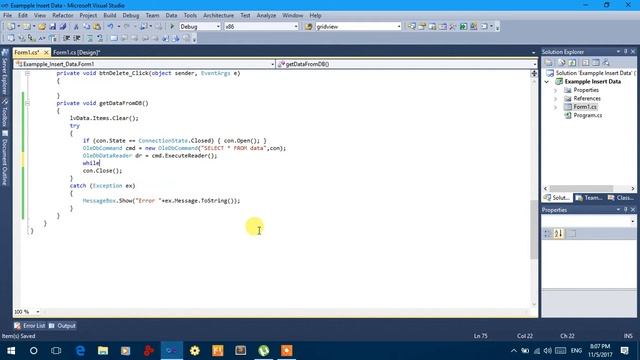Click the Refresh icon in Solution Explorer
Viewport: 640px width, 360px height.
[573, 62]
